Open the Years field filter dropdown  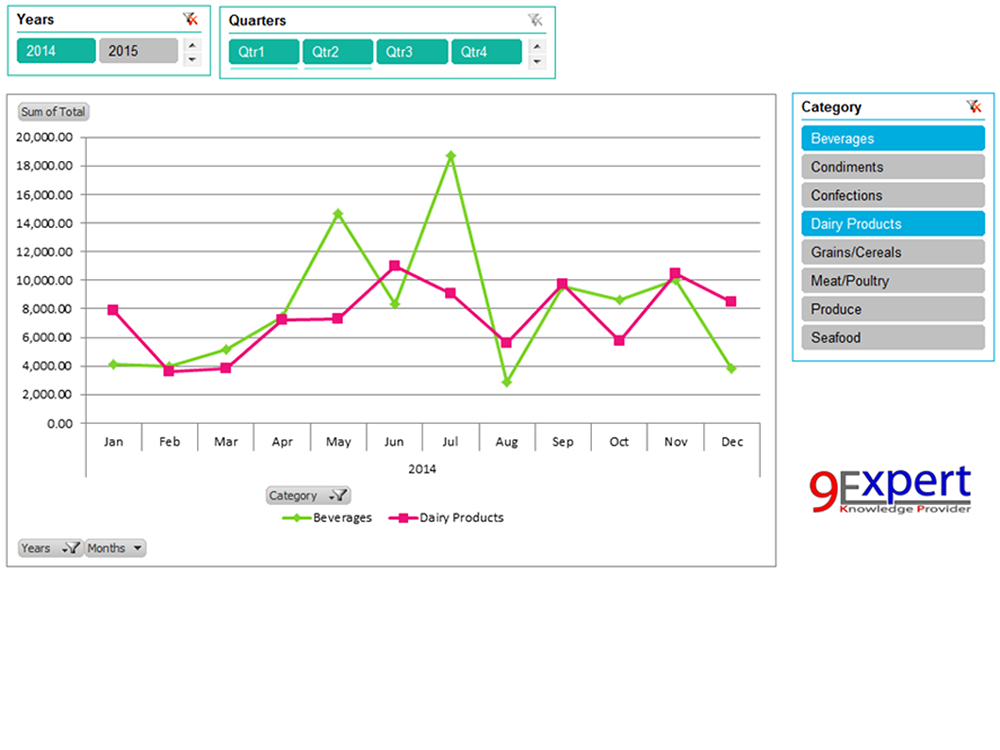pos(71,548)
